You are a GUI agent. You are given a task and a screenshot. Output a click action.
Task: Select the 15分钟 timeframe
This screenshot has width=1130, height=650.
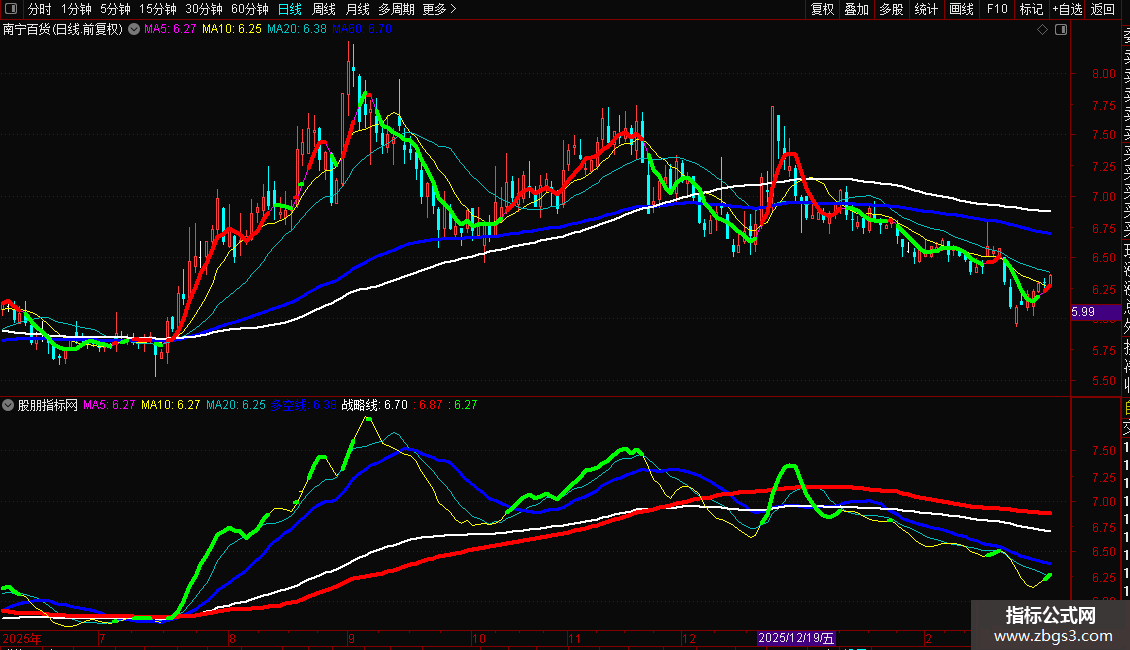point(158,9)
